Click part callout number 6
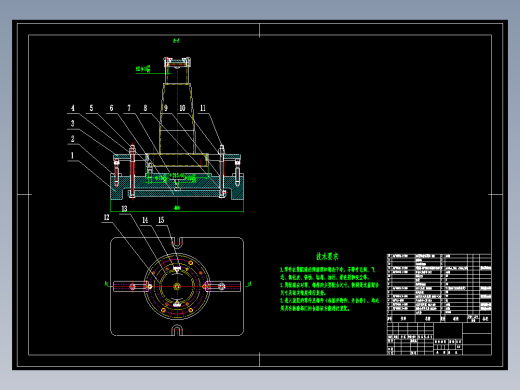The width and height of the screenshot is (520, 390). click(111, 108)
